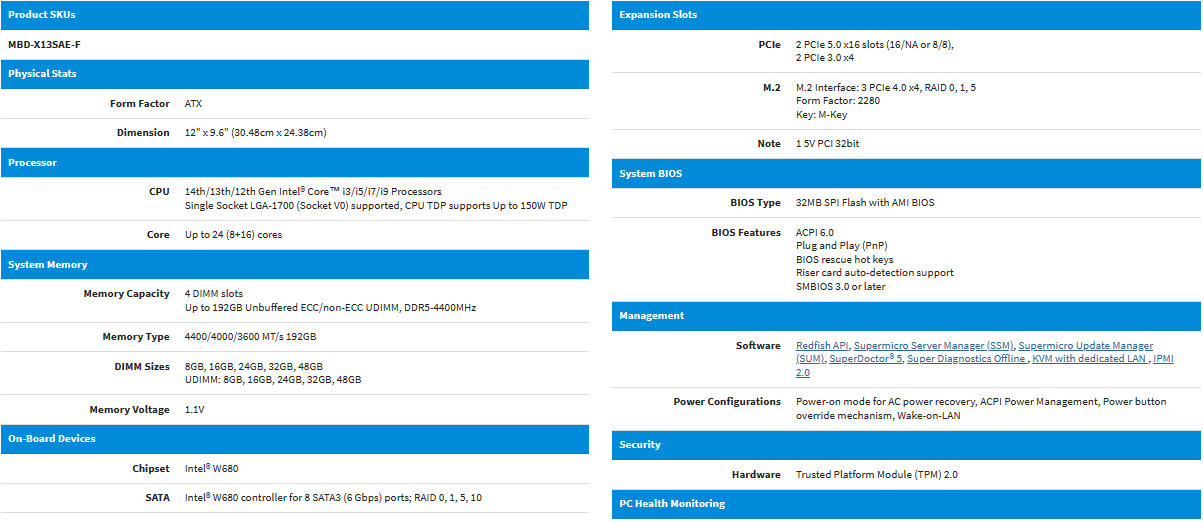The height and width of the screenshot is (522, 1203).
Task: Click the Chipset label
Action: click(151, 469)
